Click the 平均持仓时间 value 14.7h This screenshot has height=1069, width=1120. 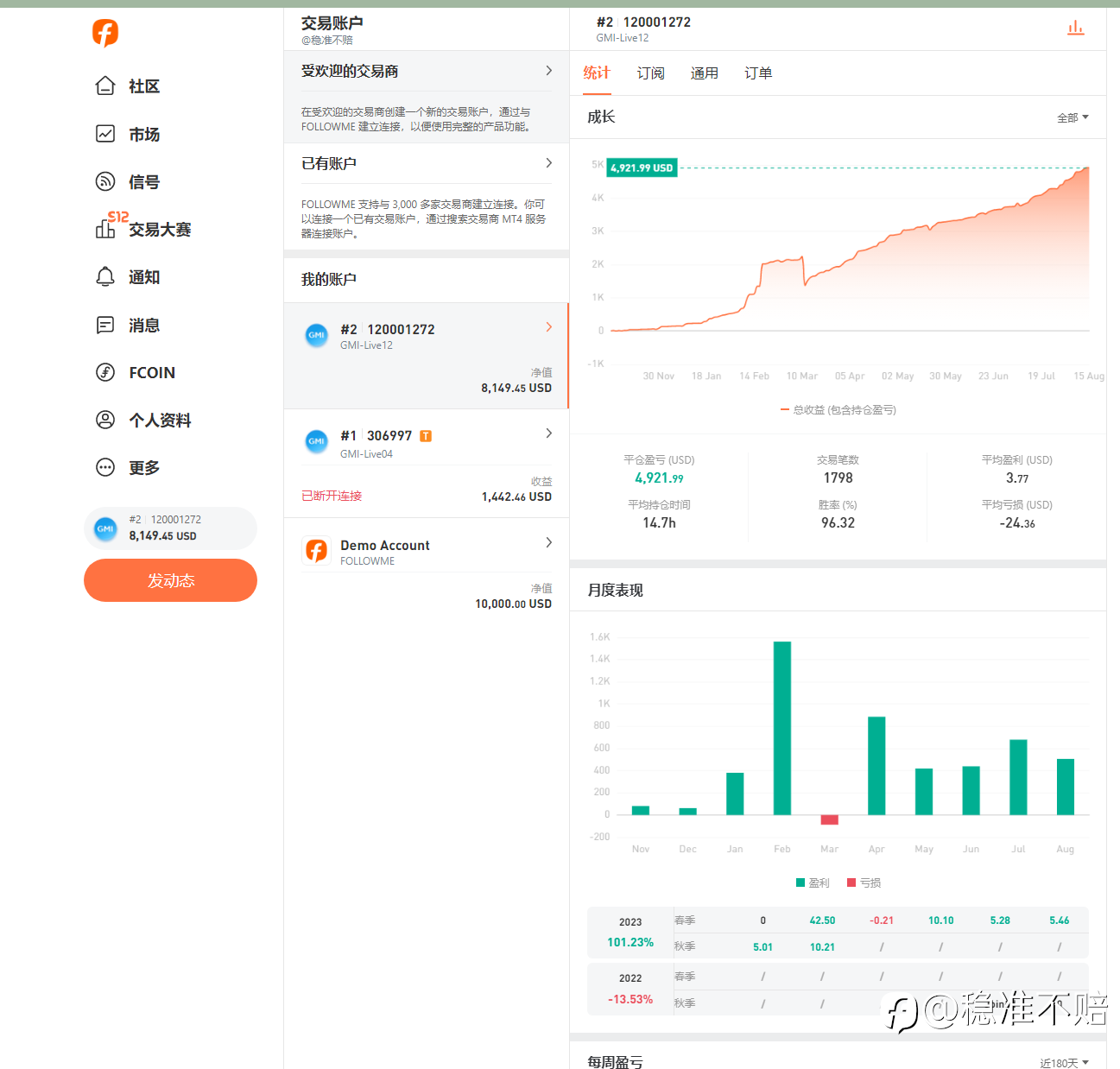tap(659, 523)
